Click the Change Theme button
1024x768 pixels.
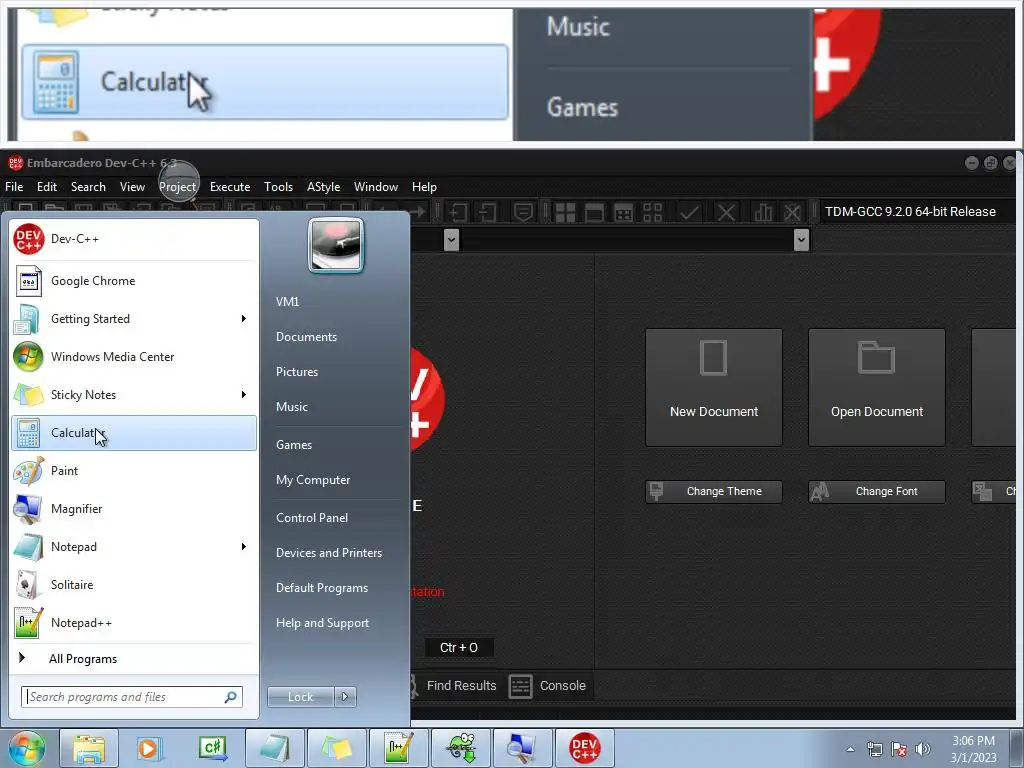point(714,492)
